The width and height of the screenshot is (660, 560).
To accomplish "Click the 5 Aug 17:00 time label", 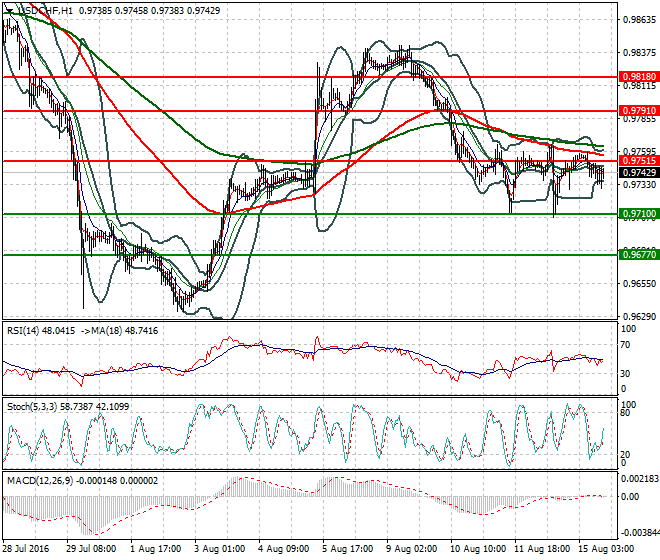I will pos(349,549).
